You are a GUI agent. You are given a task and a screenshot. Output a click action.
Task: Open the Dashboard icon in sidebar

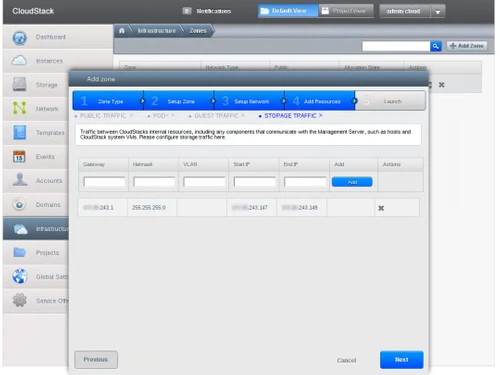[19, 37]
